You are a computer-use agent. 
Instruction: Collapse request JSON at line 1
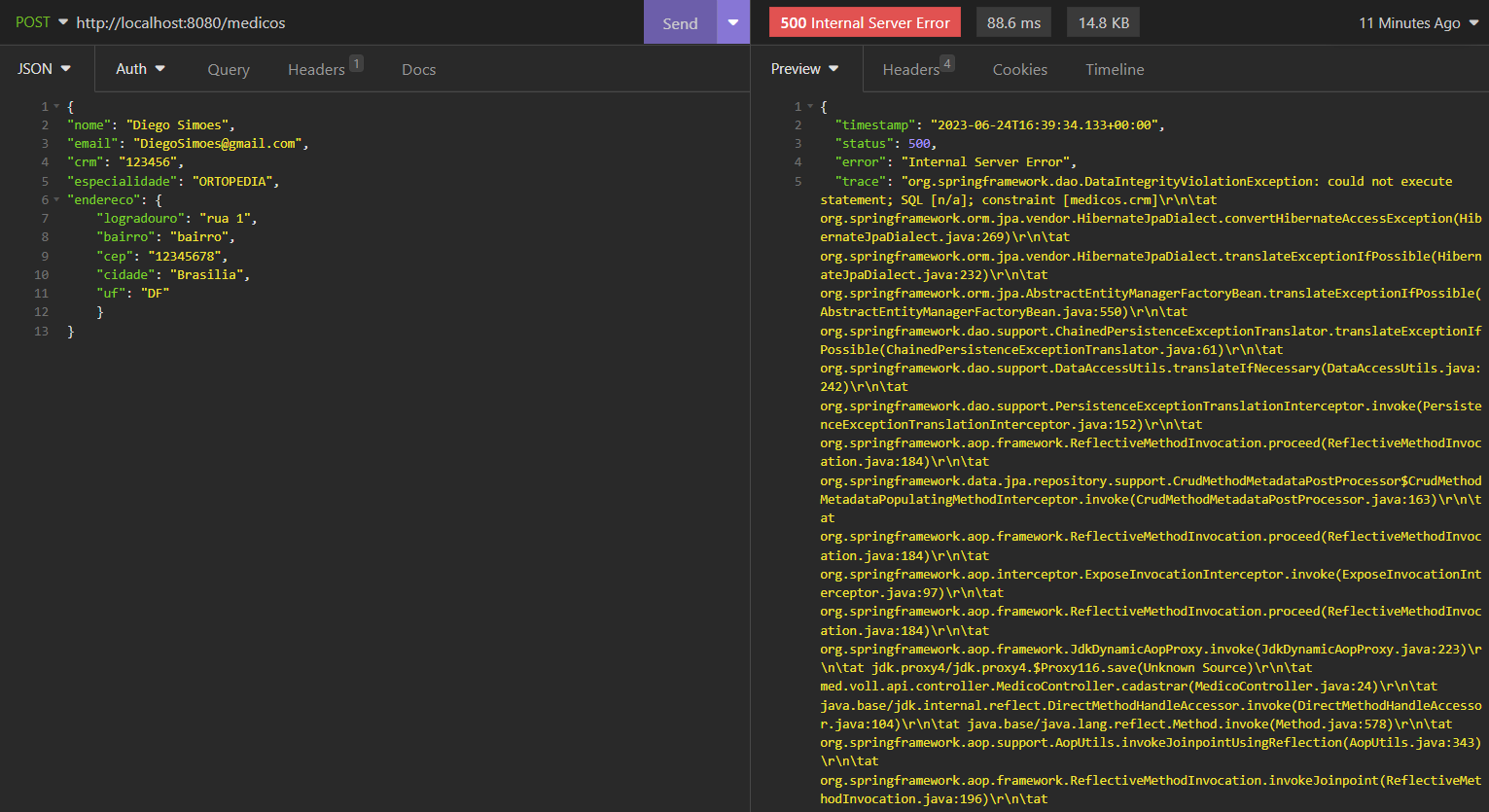coord(56,106)
